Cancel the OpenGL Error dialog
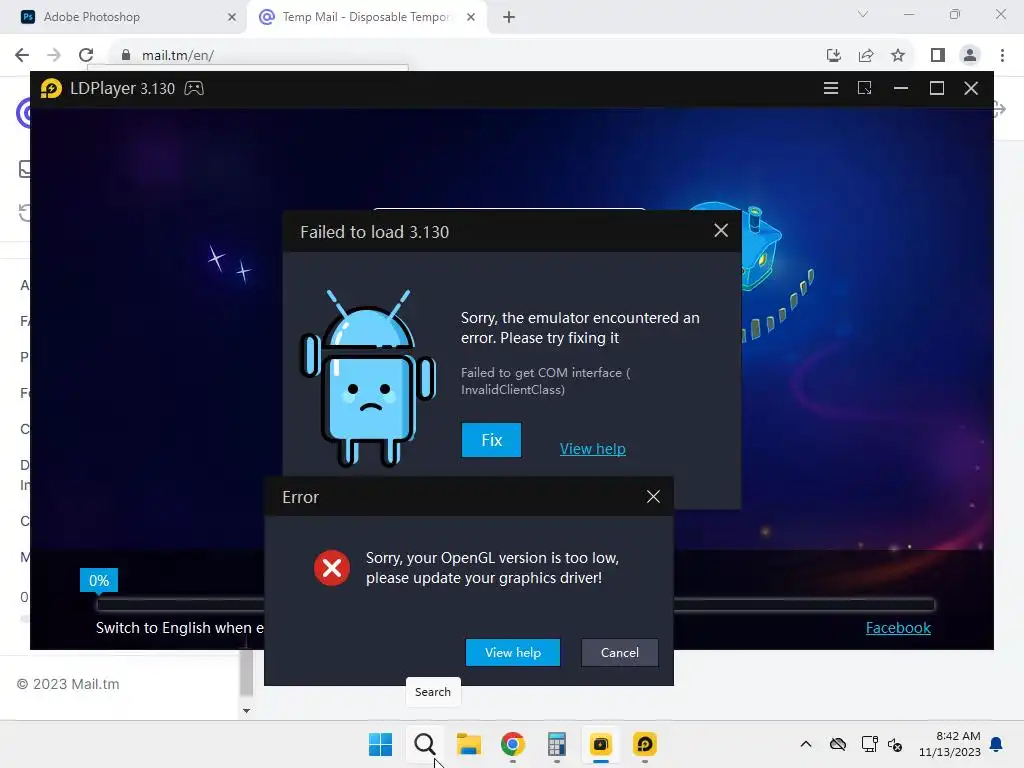The height and width of the screenshot is (768, 1024). click(619, 652)
